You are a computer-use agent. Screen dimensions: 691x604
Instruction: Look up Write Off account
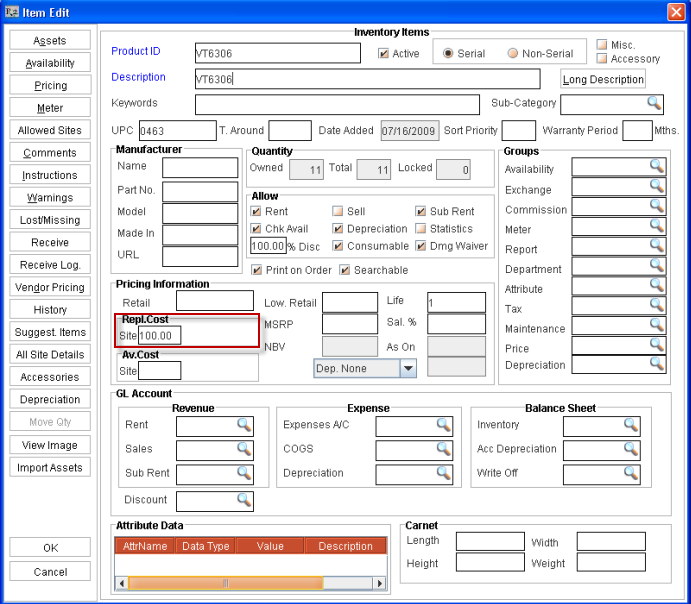[x=631, y=474]
